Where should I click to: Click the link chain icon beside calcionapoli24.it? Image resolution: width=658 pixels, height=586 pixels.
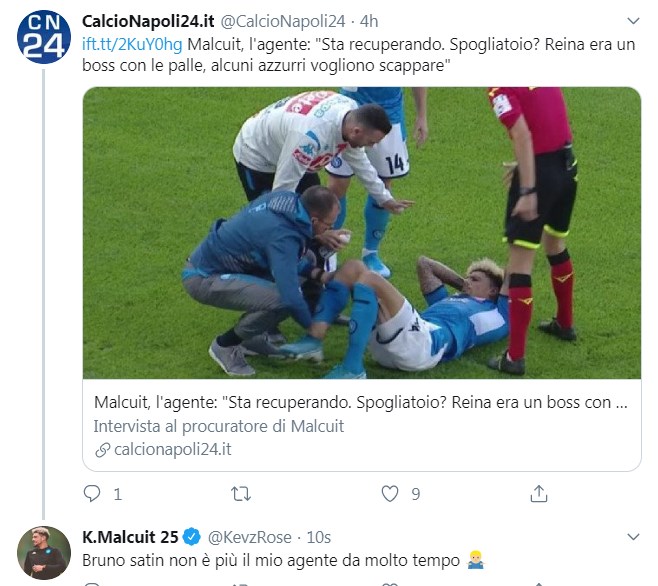(102, 450)
